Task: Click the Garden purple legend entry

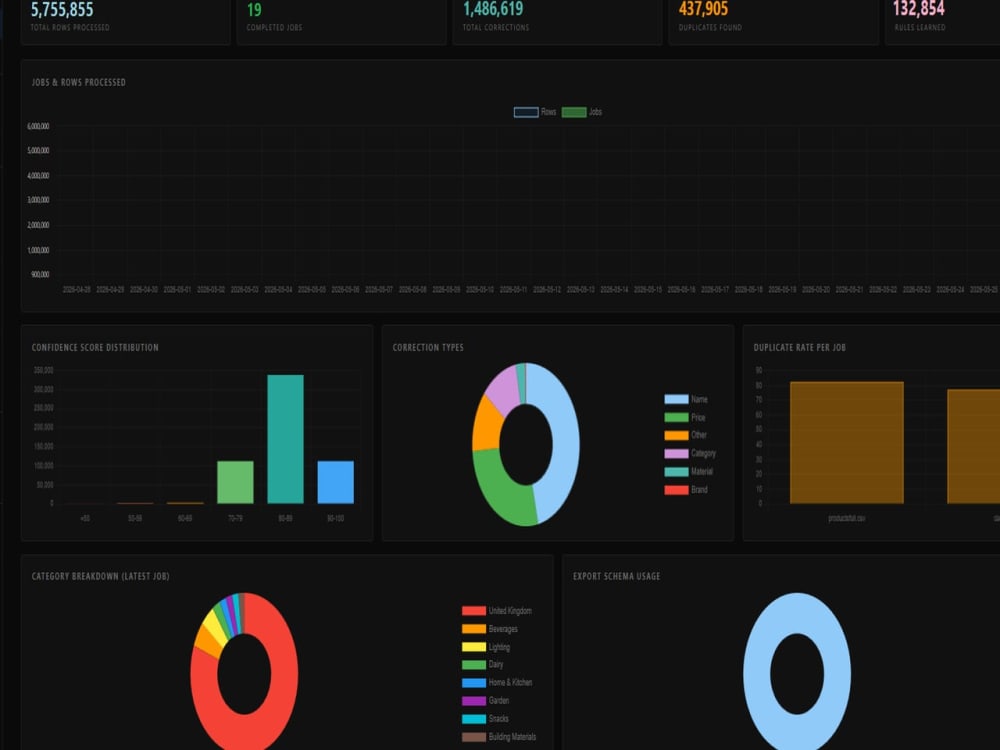Action: click(485, 701)
